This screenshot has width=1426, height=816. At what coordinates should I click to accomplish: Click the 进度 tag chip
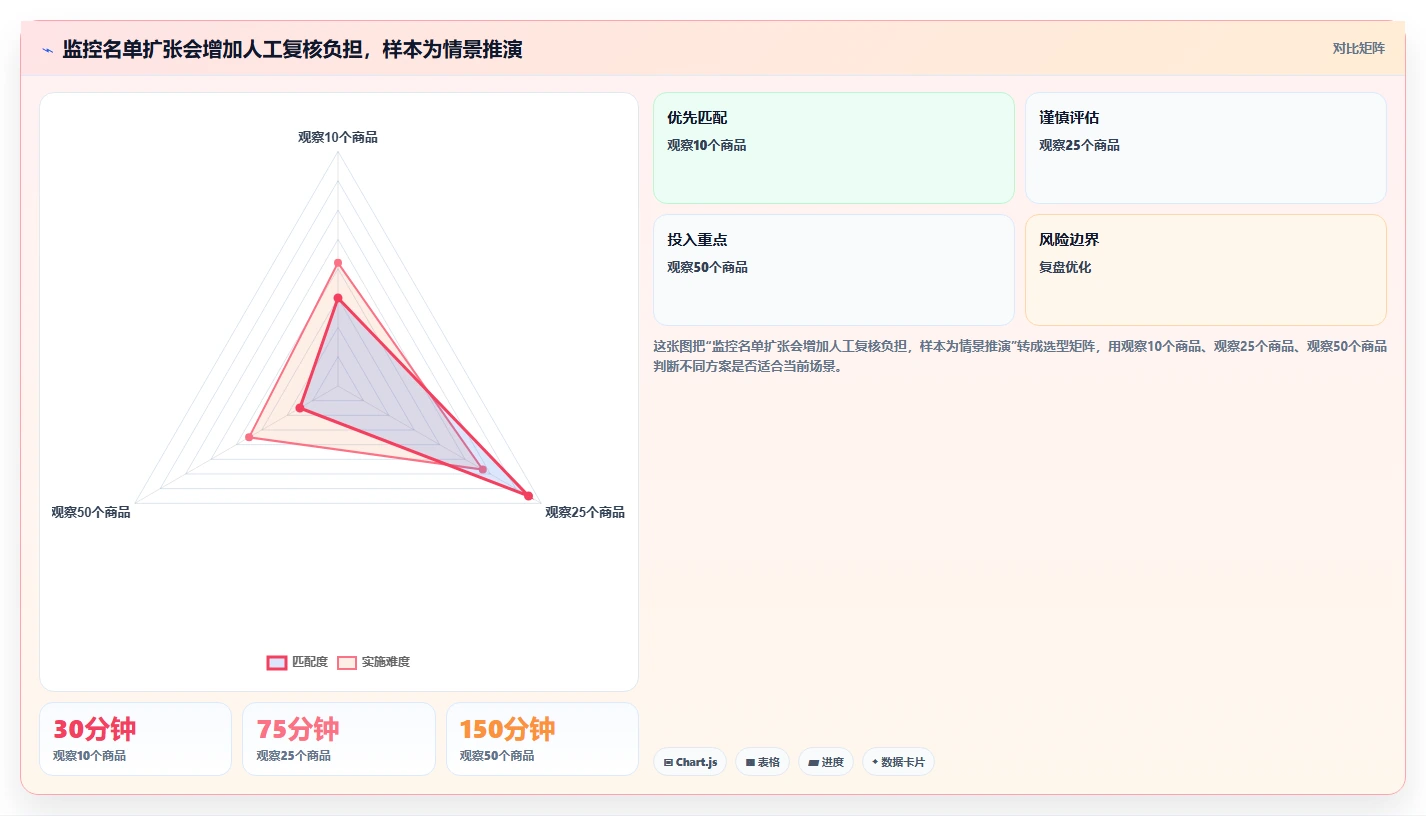coord(826,762)
